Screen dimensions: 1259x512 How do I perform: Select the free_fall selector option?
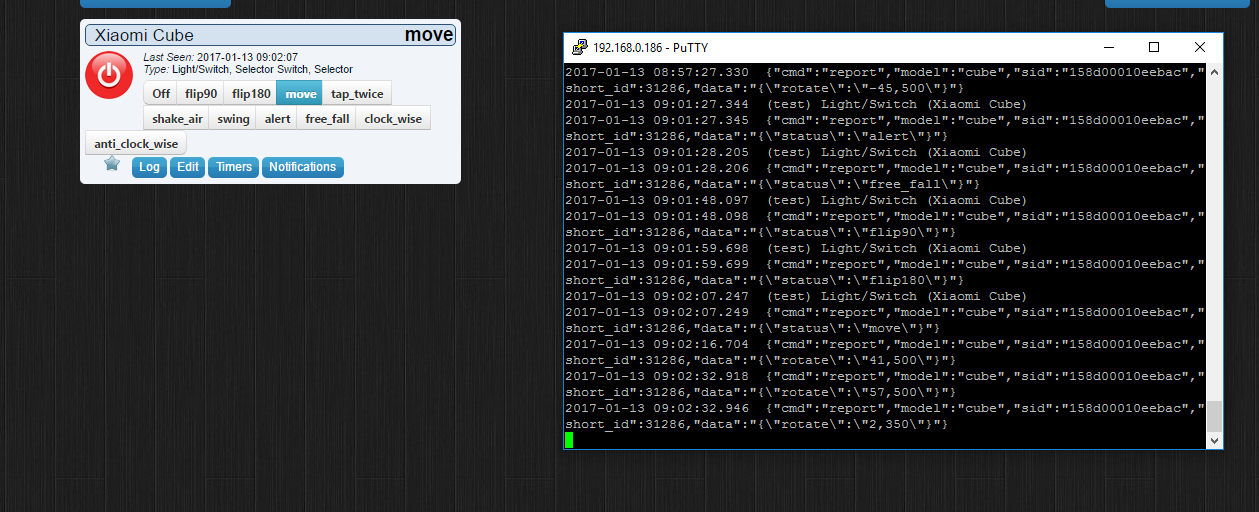[327, 119]
